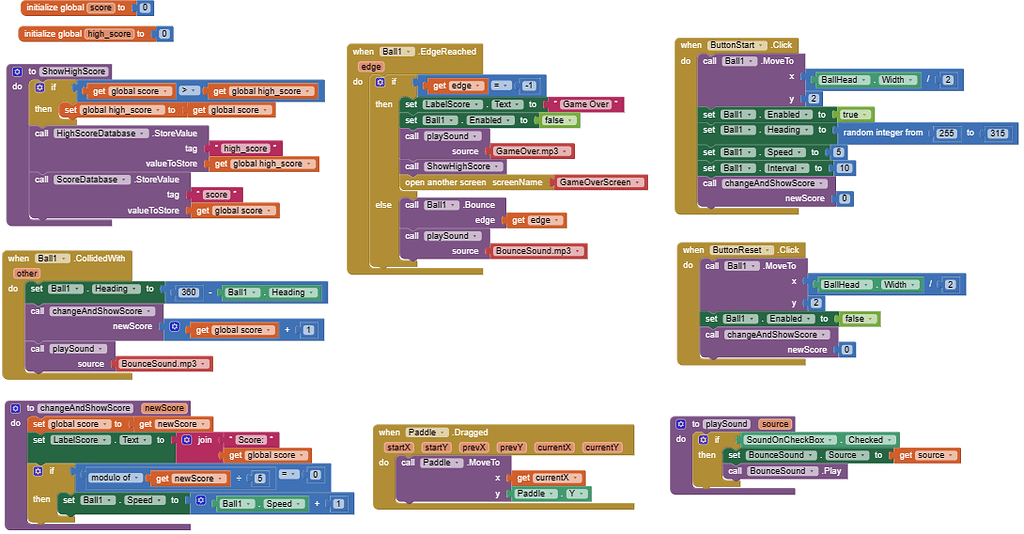Click gear icon on playSound procedure definition

click(681, 424)
